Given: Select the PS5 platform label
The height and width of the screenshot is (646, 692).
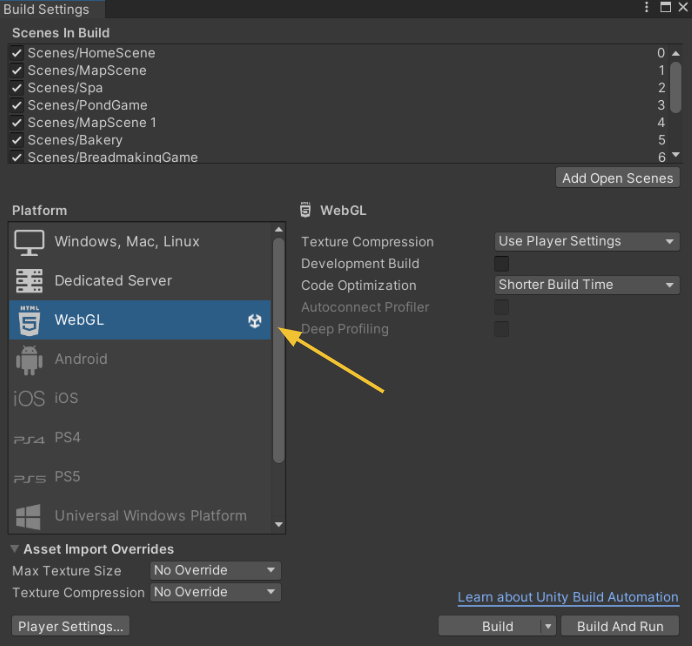Looking at the screenshot, I should coord(67,477).
